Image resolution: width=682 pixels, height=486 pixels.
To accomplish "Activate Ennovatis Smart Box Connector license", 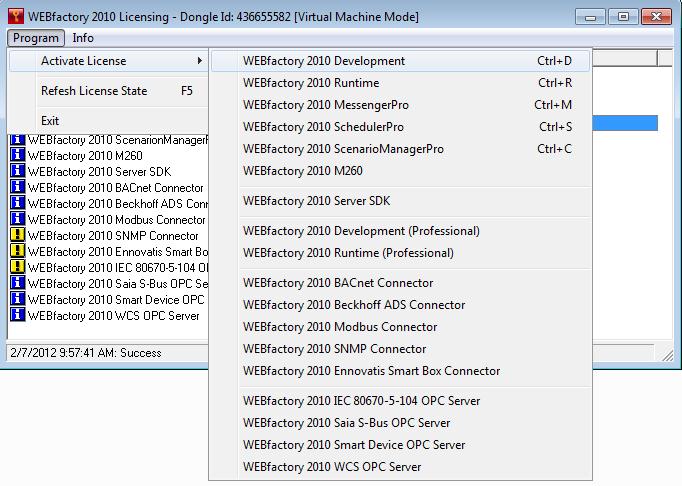I will pos(400,371).
